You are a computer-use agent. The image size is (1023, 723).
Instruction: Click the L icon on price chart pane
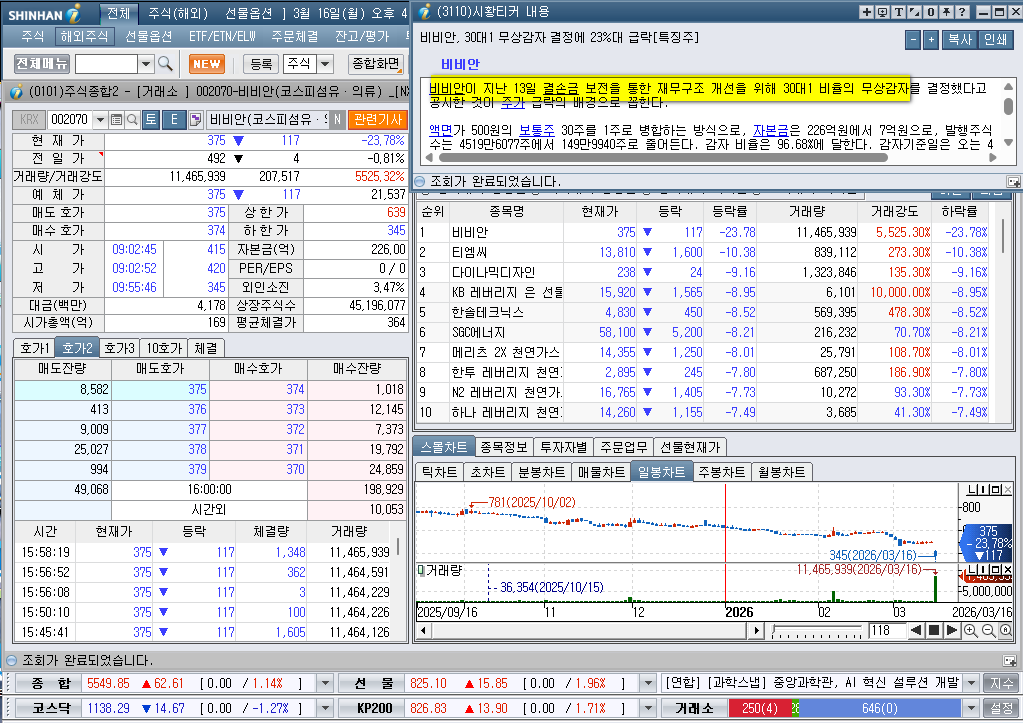[x=971, y=489]
